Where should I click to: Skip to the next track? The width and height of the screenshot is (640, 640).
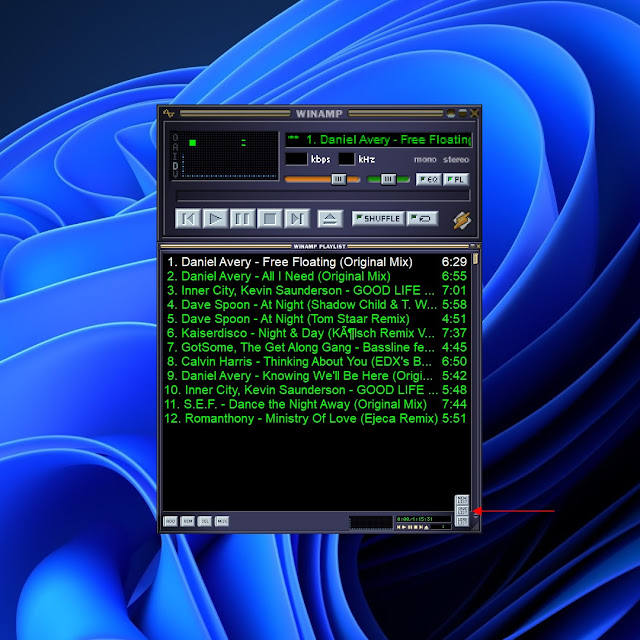click(297, 219)
